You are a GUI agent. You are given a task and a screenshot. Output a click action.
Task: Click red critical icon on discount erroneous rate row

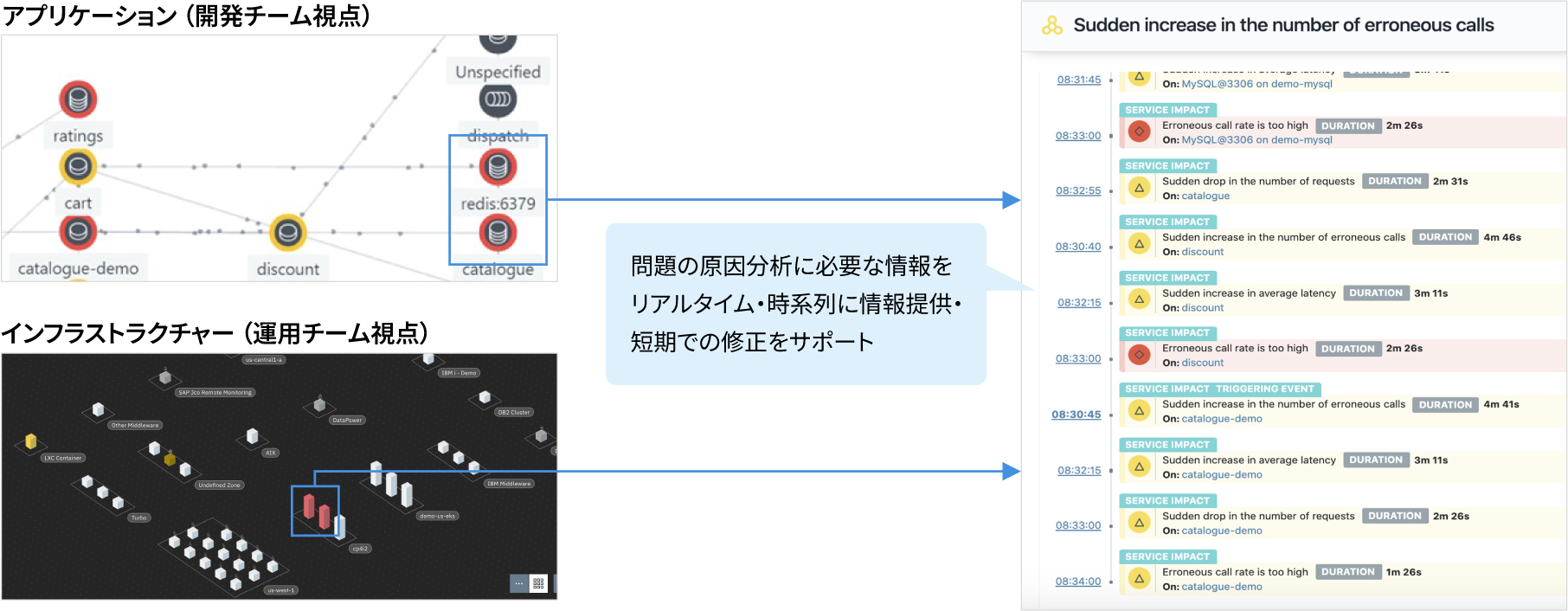pos(1140,355)
